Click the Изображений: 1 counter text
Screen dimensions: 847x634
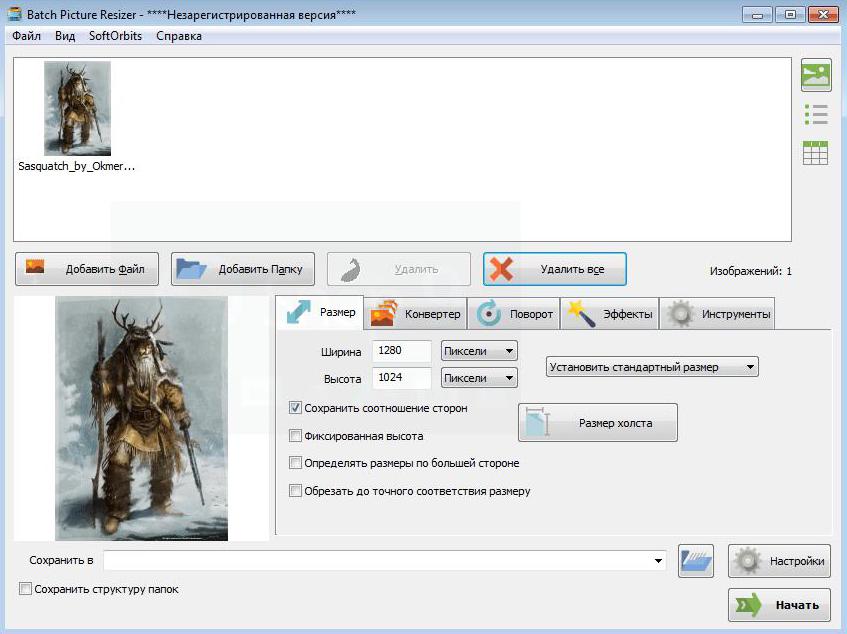point(750,271)
